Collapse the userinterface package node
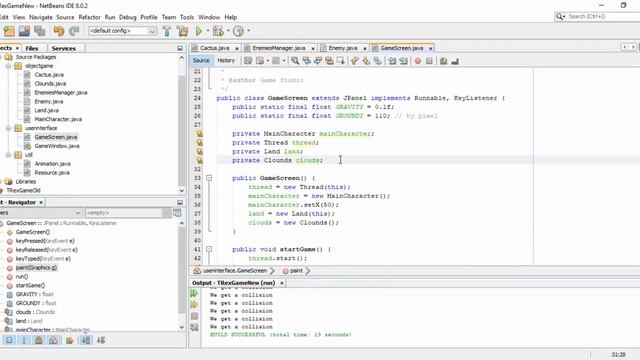640x360 pixels. [x=8, y=128]
